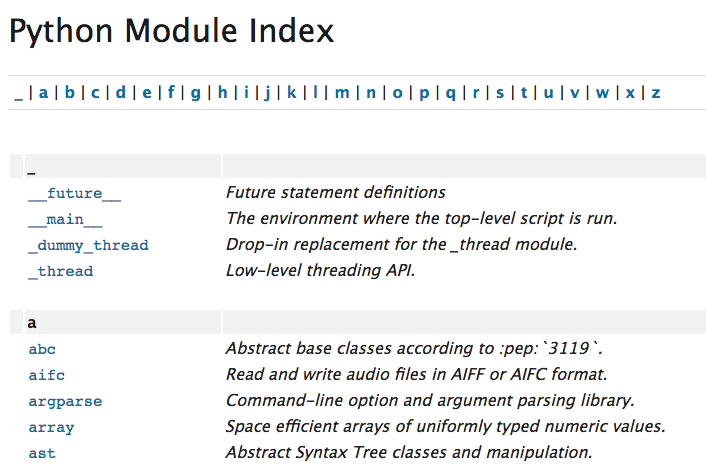
Task: Jump to letter 'p' section
Action: pyautogui.click(x=424, y=93)
